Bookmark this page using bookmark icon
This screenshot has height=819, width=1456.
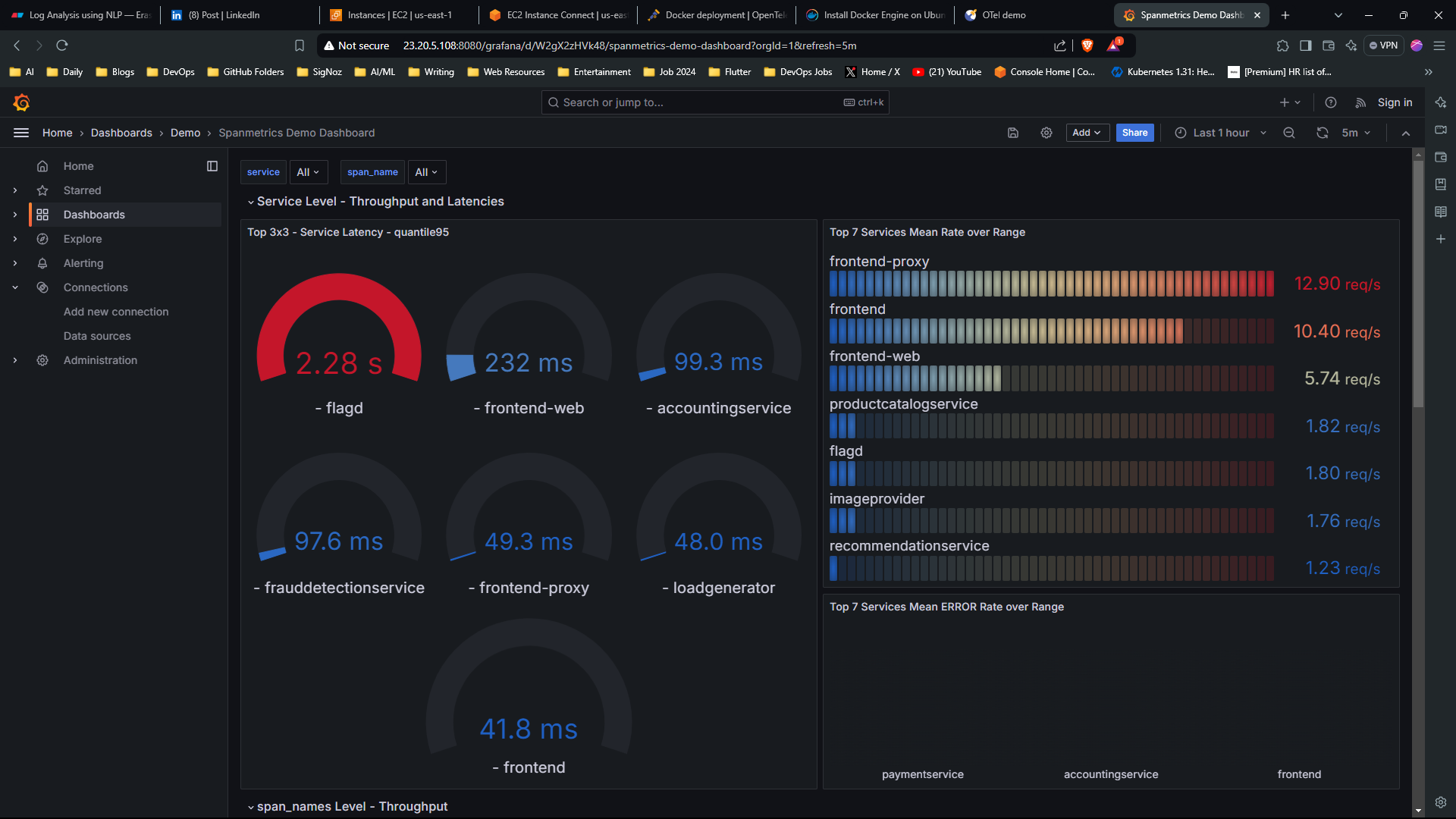(x=300, y=45)
